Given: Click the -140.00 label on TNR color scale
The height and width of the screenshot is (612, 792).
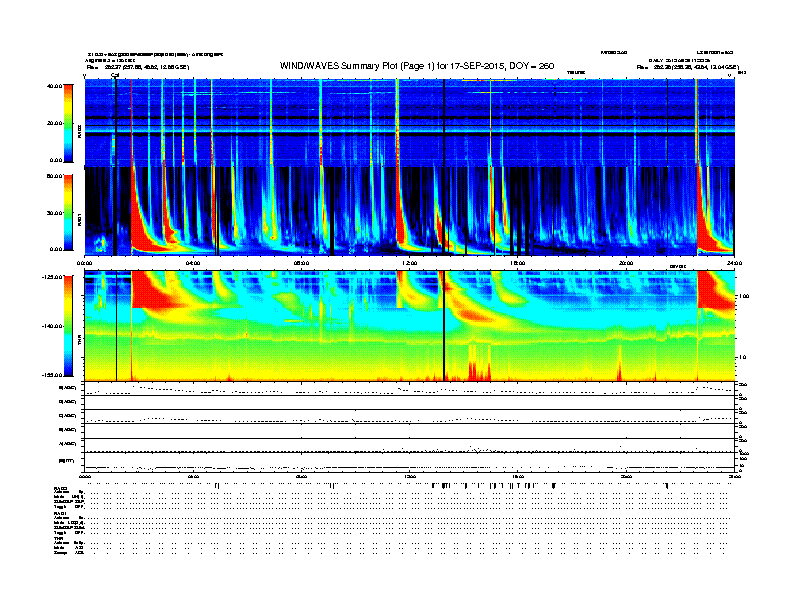Looking at the screenshot, I should pos(52,326).
